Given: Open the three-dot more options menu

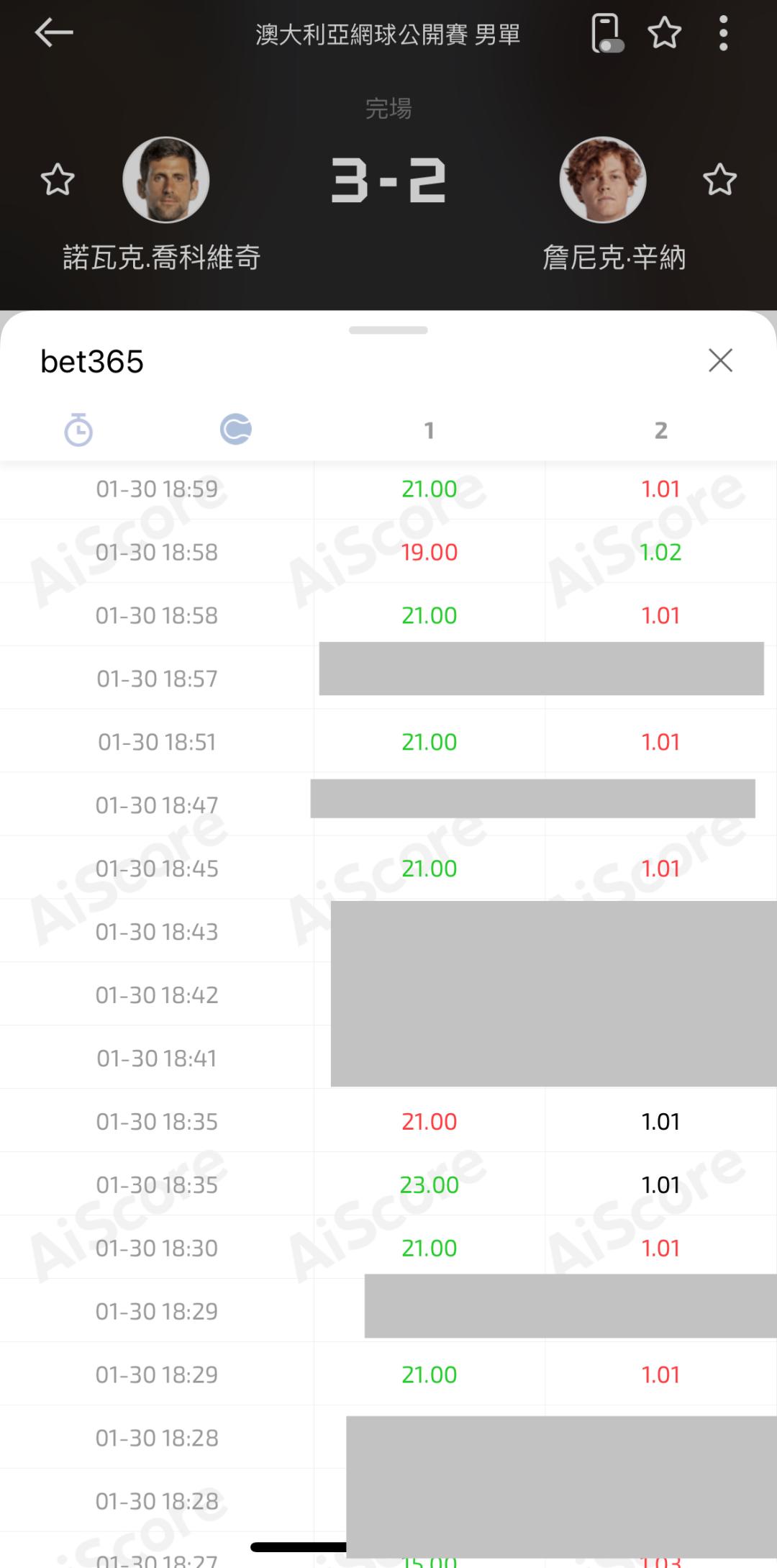Looking at the screenshot, I should [723, 33].
